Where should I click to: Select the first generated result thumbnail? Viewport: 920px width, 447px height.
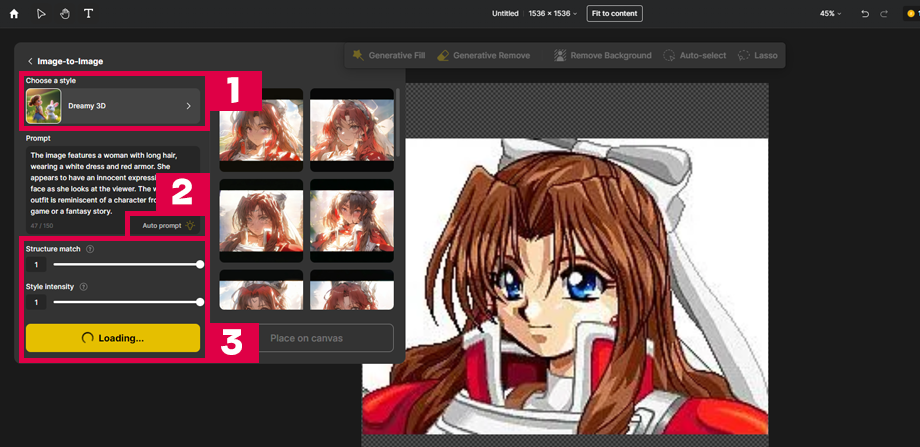[x=261, y=130]
